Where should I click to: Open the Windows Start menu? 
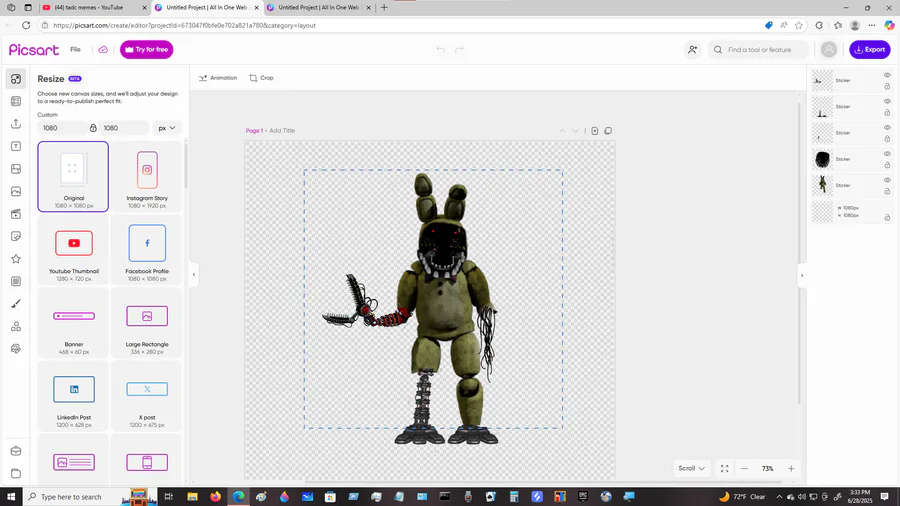point(11,497)
